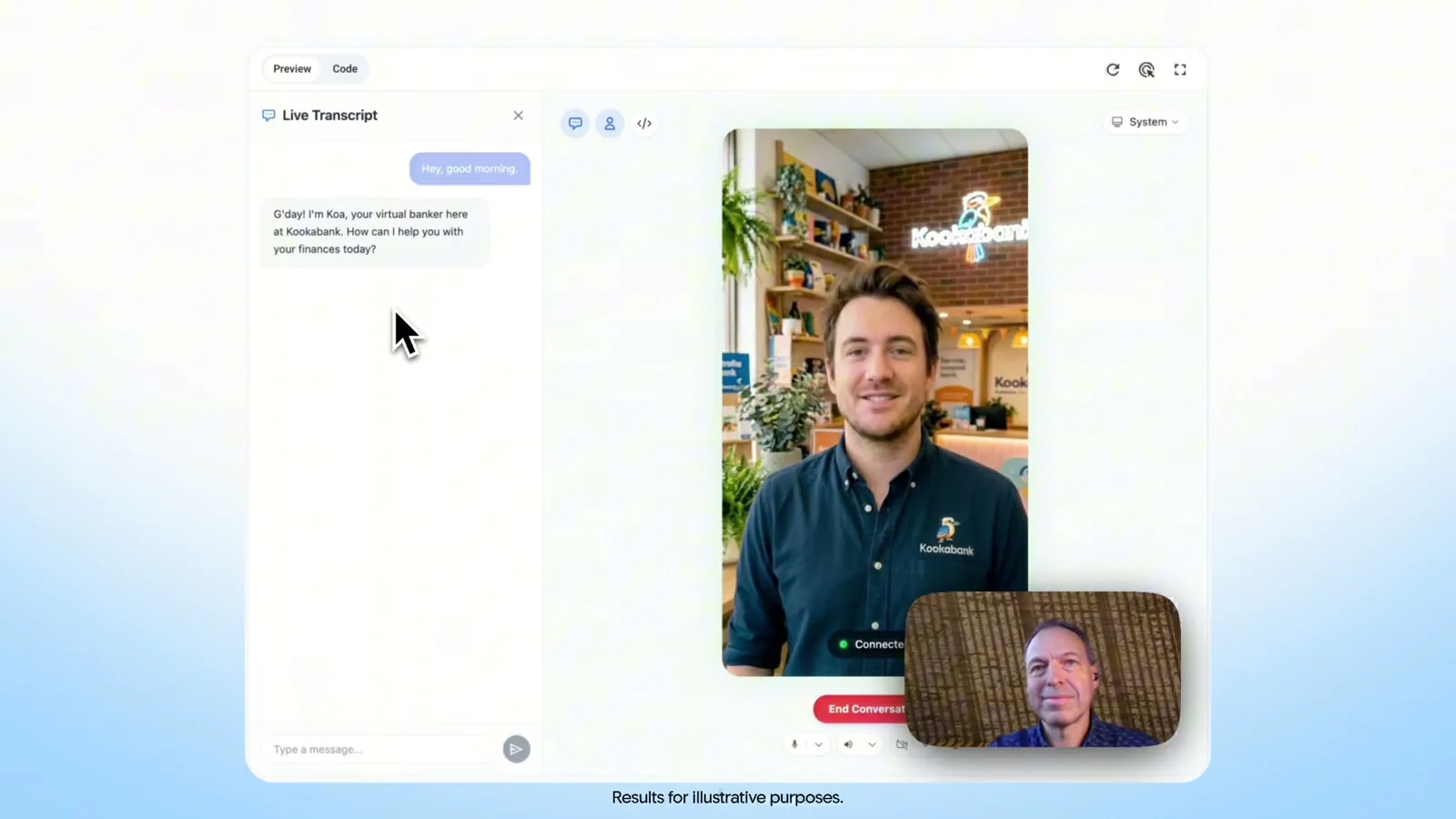Click the Type a message input field
The image size is (1456, 819).
[379, 749]
